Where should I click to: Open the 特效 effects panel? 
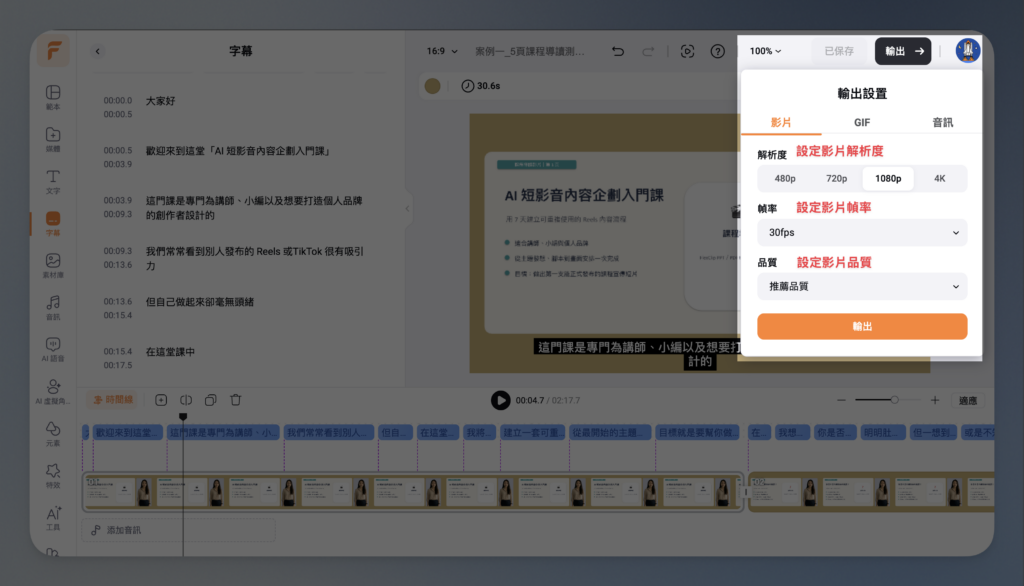coord(53,475)
